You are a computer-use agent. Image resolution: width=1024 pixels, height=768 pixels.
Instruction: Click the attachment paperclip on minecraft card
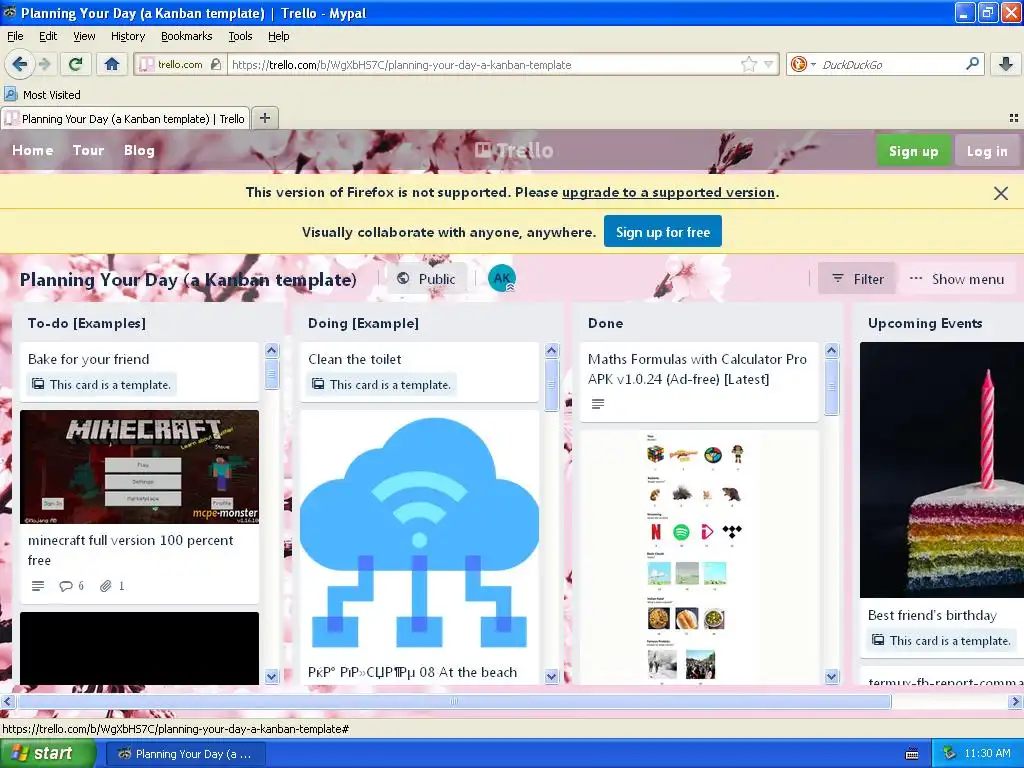pos(105,586)
